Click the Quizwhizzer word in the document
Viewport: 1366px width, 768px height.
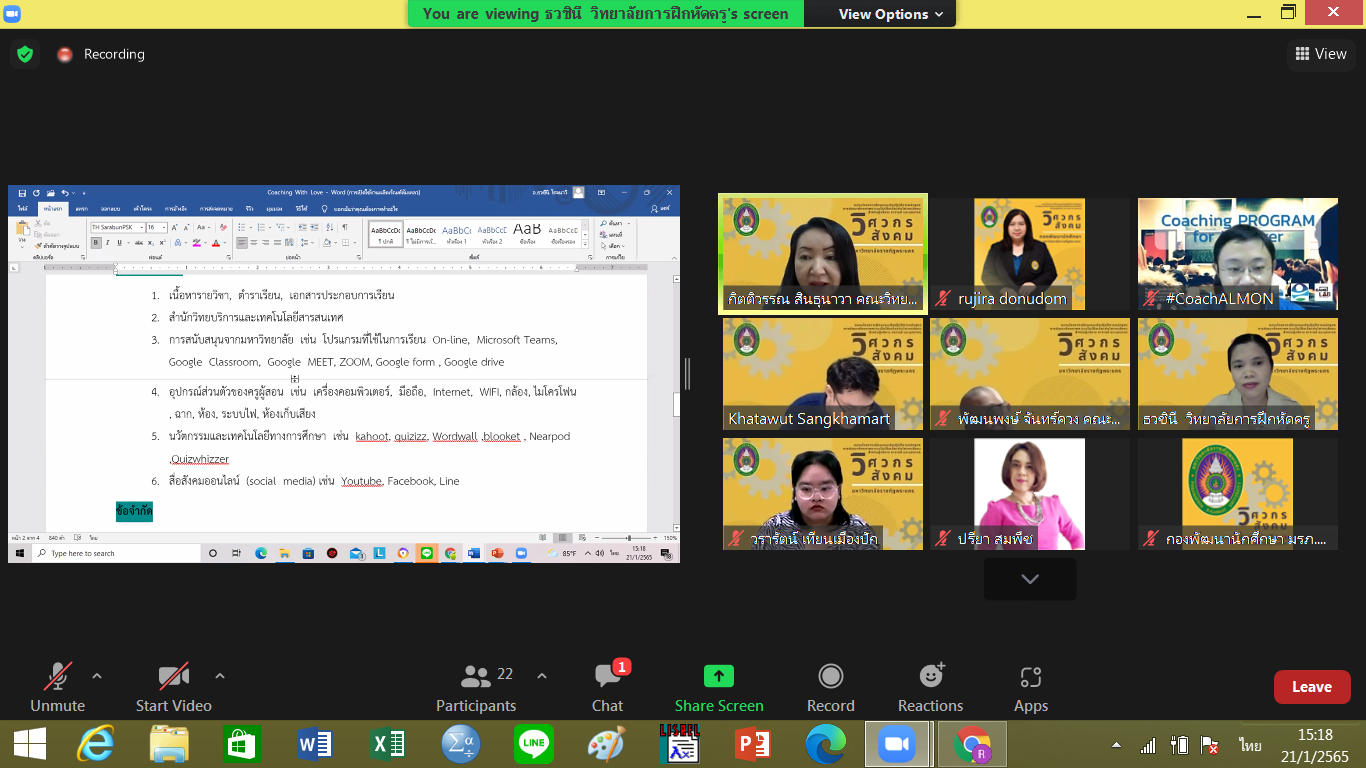pos(200,459)
